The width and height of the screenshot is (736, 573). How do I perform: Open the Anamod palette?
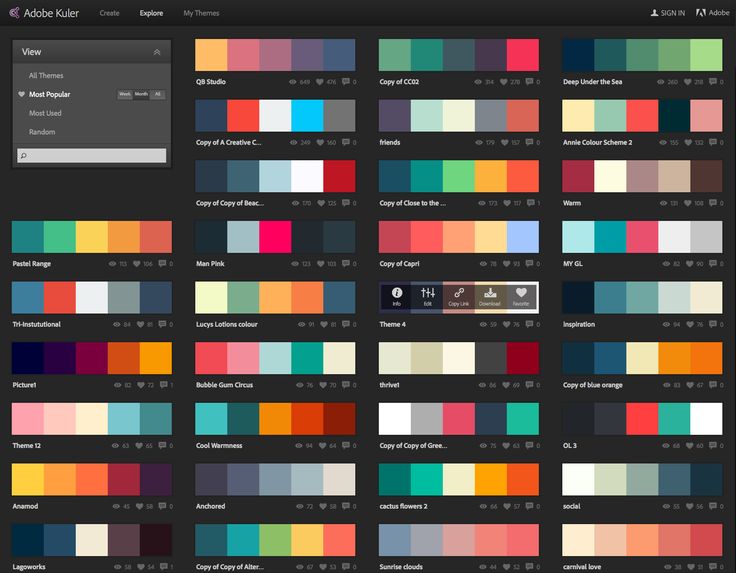(x=92, y=479)
